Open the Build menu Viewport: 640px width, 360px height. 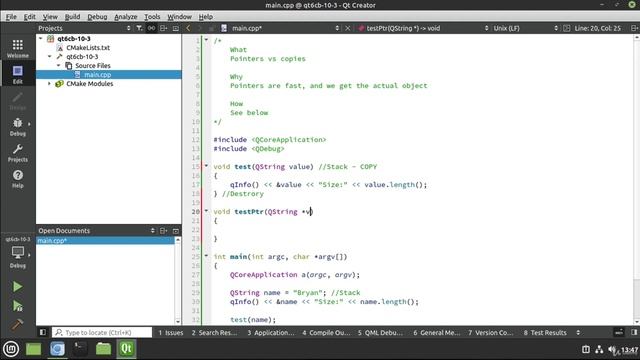click(x=72, y=17)
